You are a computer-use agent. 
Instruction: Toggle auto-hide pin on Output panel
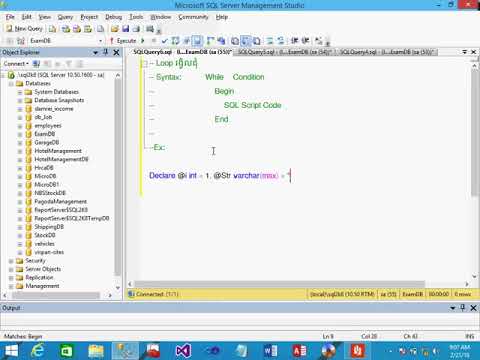[x=463, y=308]
